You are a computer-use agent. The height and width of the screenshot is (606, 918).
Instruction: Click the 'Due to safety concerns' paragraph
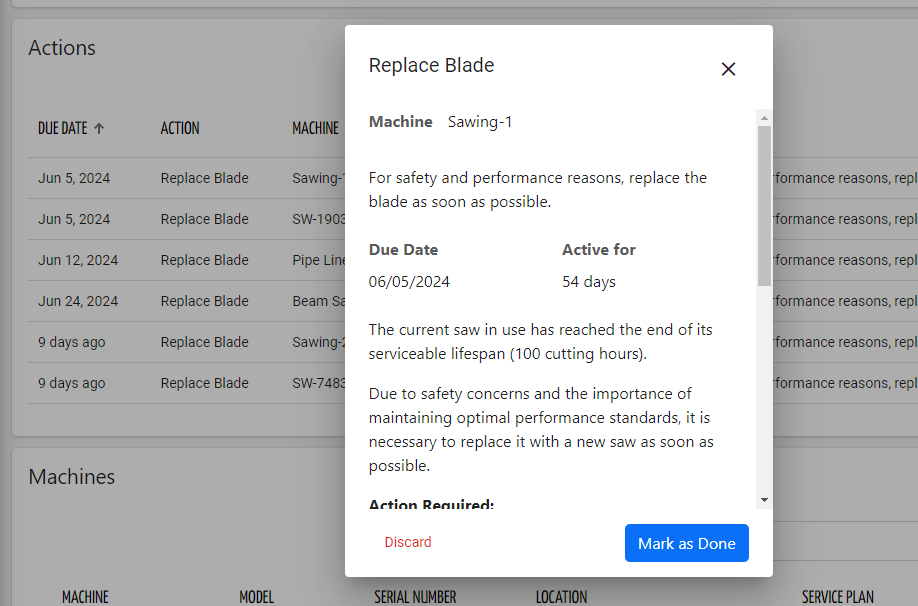pos(541,430)
